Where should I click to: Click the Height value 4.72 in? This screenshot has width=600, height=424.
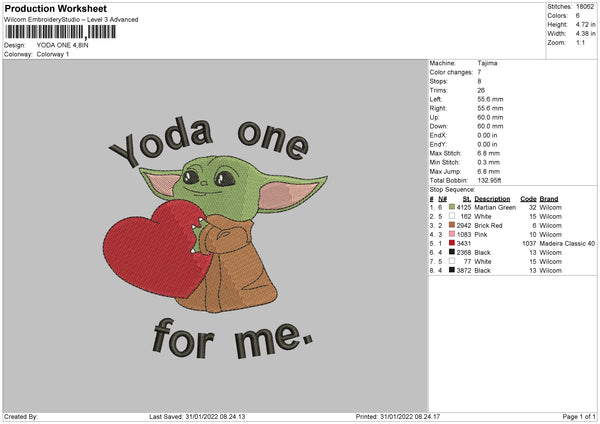[585, 24]
